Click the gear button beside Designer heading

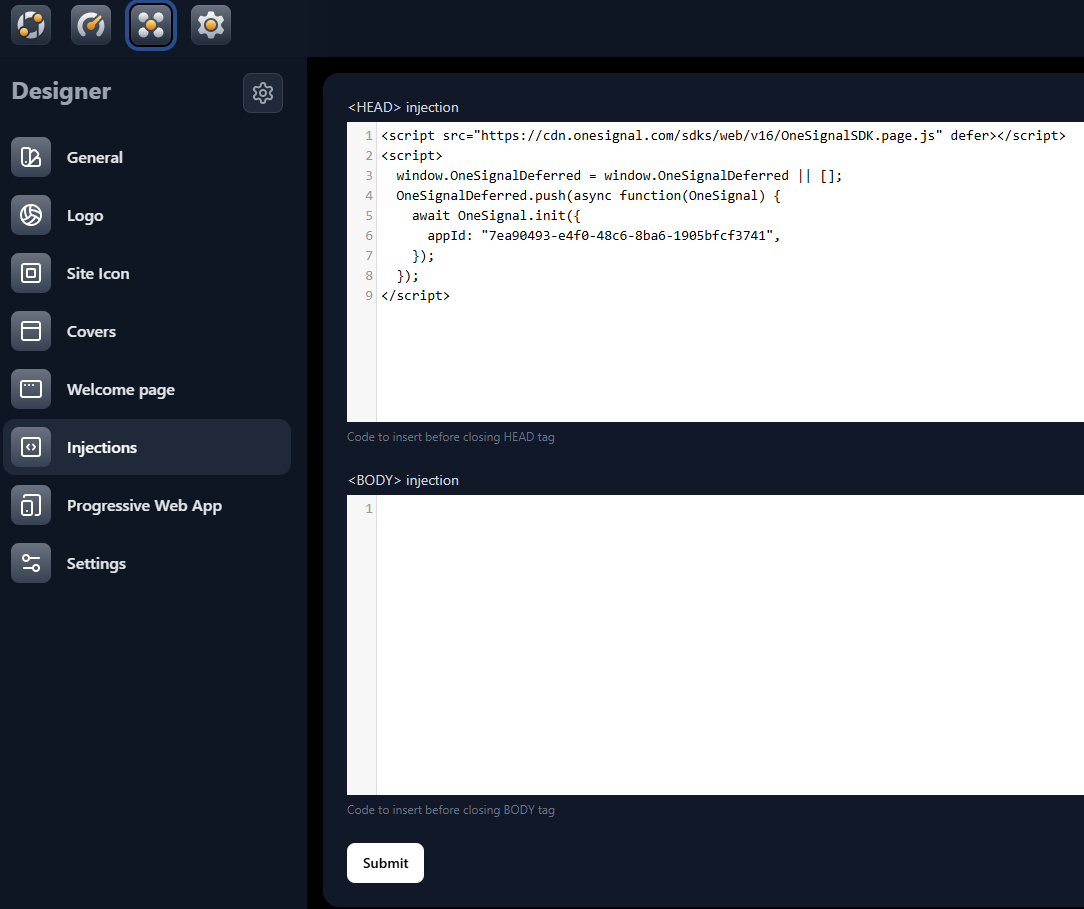click(x=263, y=93)
